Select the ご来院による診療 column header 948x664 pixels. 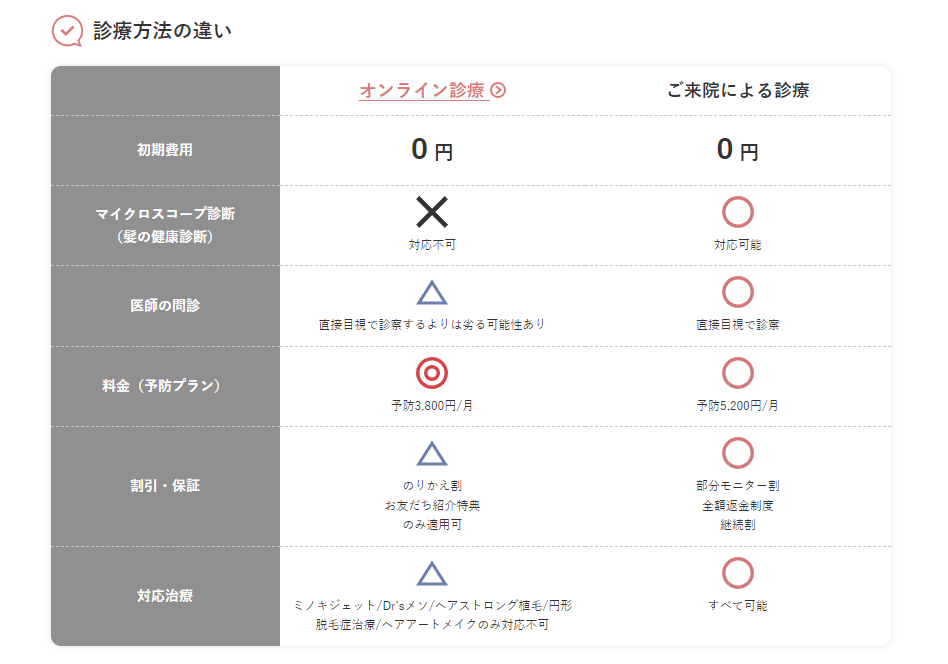point(738,90)
